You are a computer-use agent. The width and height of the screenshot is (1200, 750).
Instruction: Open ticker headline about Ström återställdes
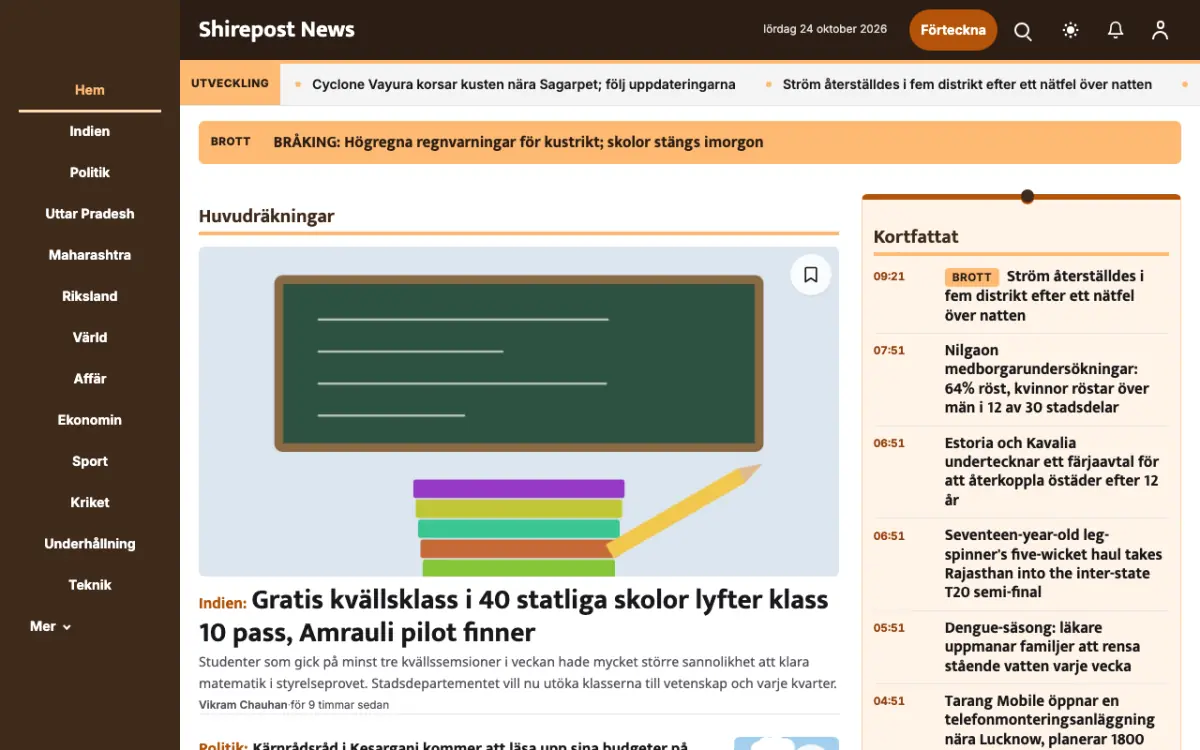click(x=967, y=84)
